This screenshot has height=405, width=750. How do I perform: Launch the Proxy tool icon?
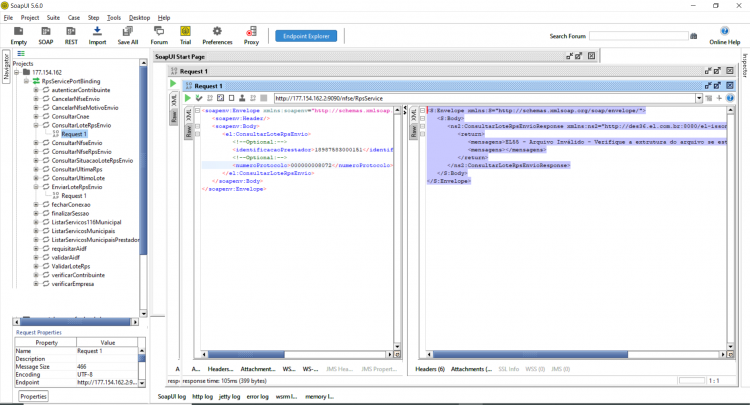point(251,32)
